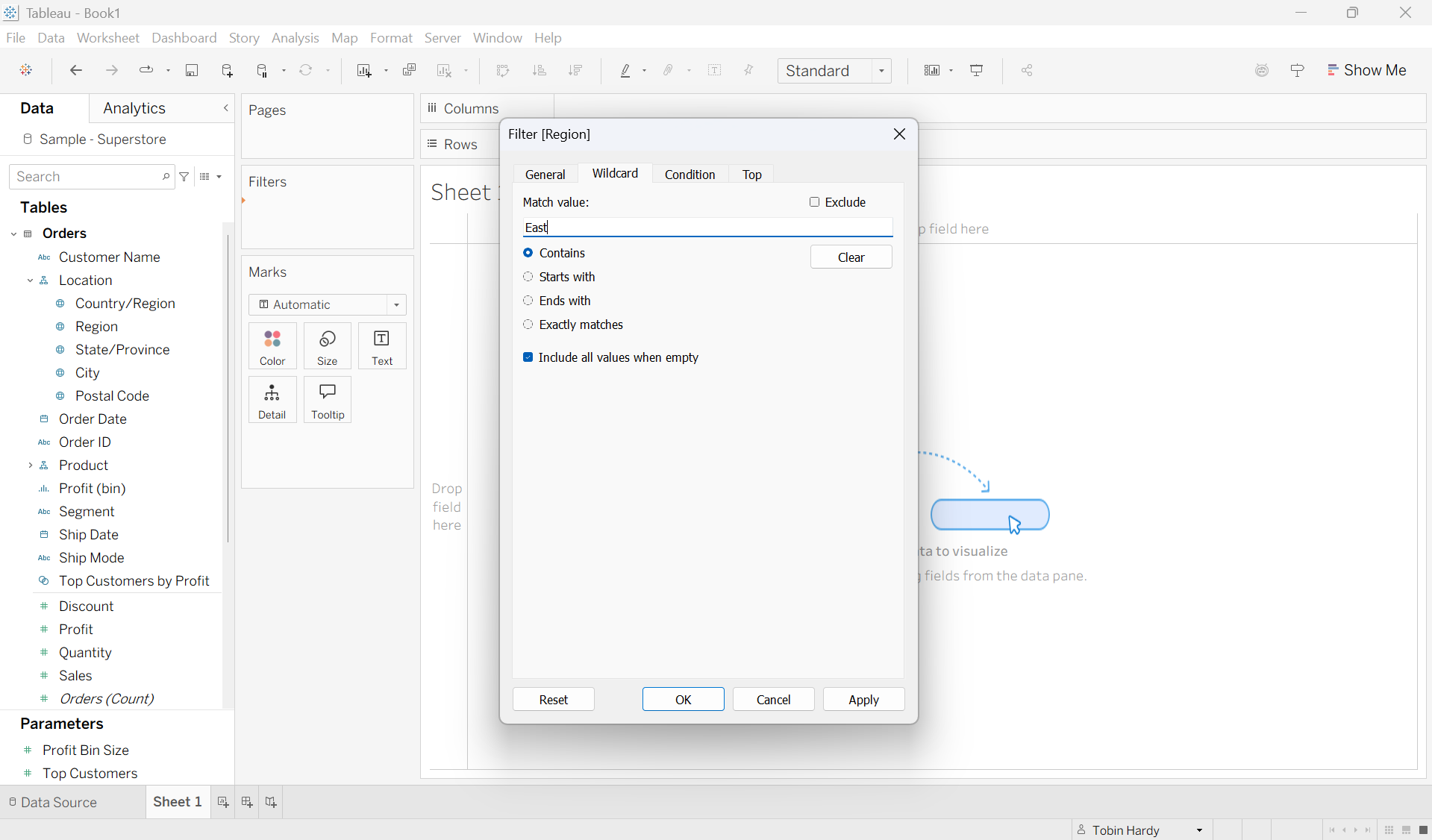
Task: Click the Tooltip marks card icon
Action: click(328, 400)
